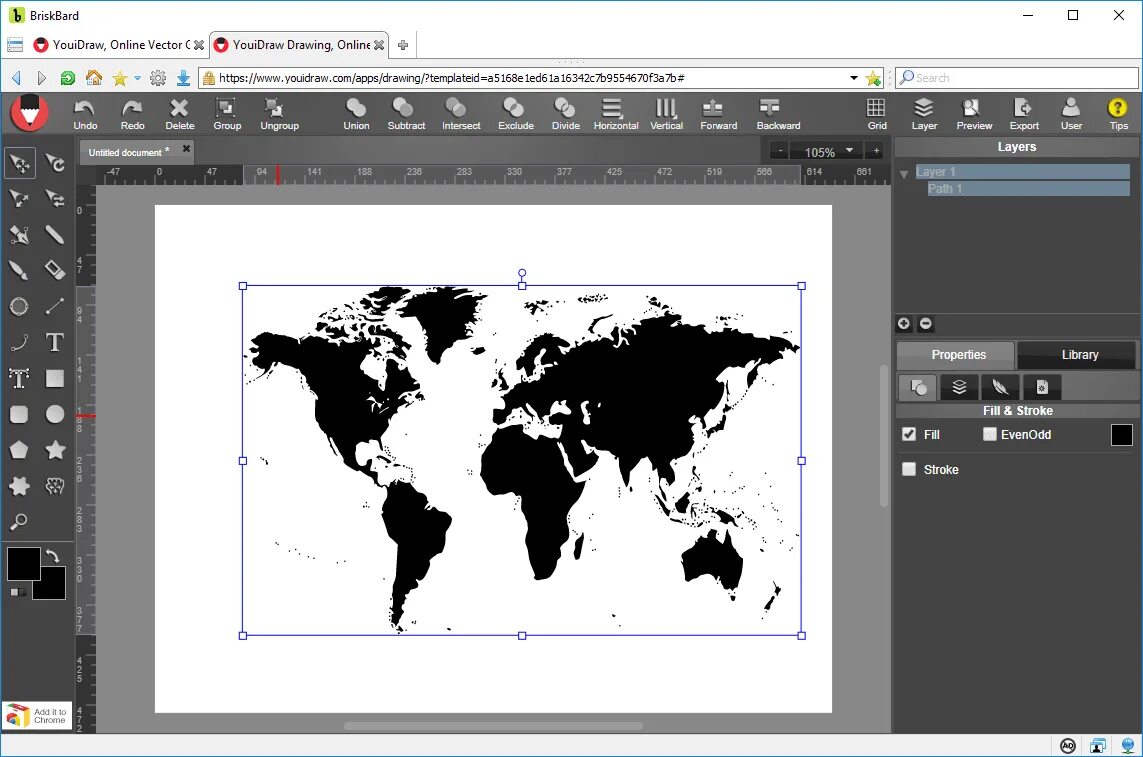This screenshot has width=1143, height=757.
Task: Enable the EvenOdd checkbox
Action: (x=989, y=434)
